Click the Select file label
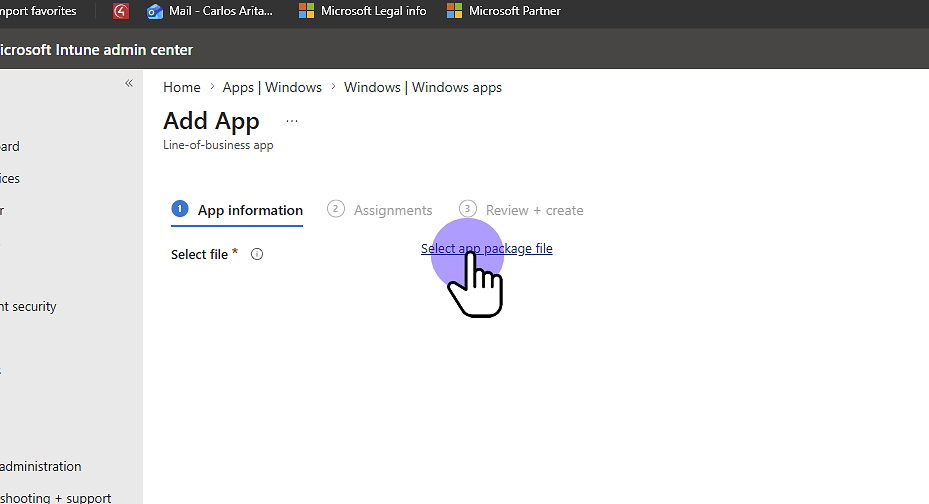 pyautogui.click(x=199, y=254)
